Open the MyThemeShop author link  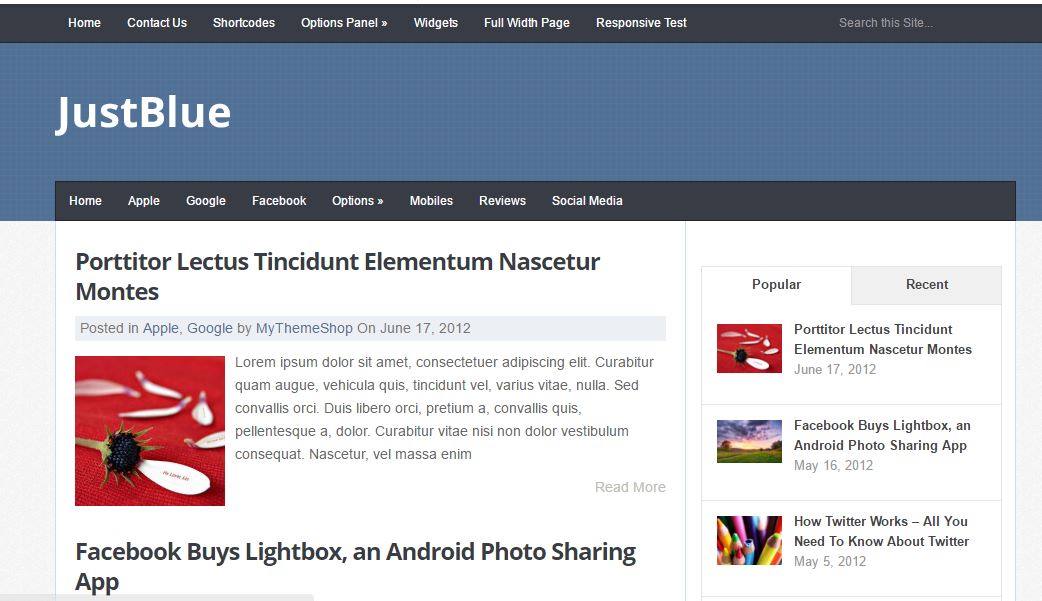point(304,328)
